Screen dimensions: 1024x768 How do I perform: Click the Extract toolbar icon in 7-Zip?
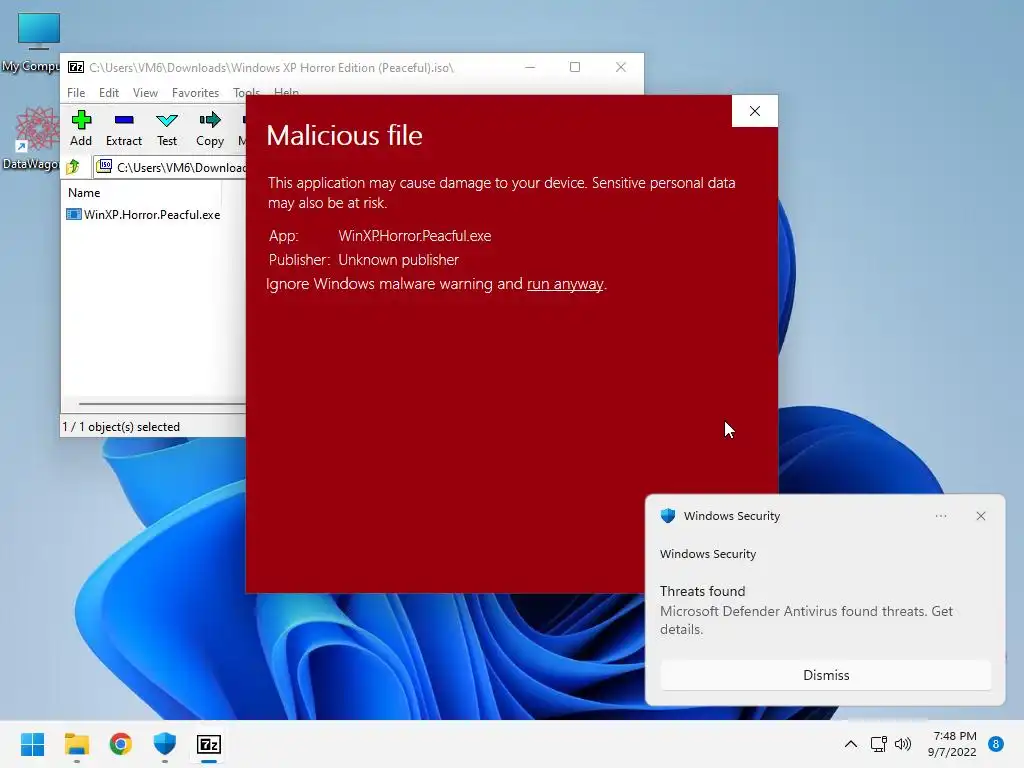[123, 129]
